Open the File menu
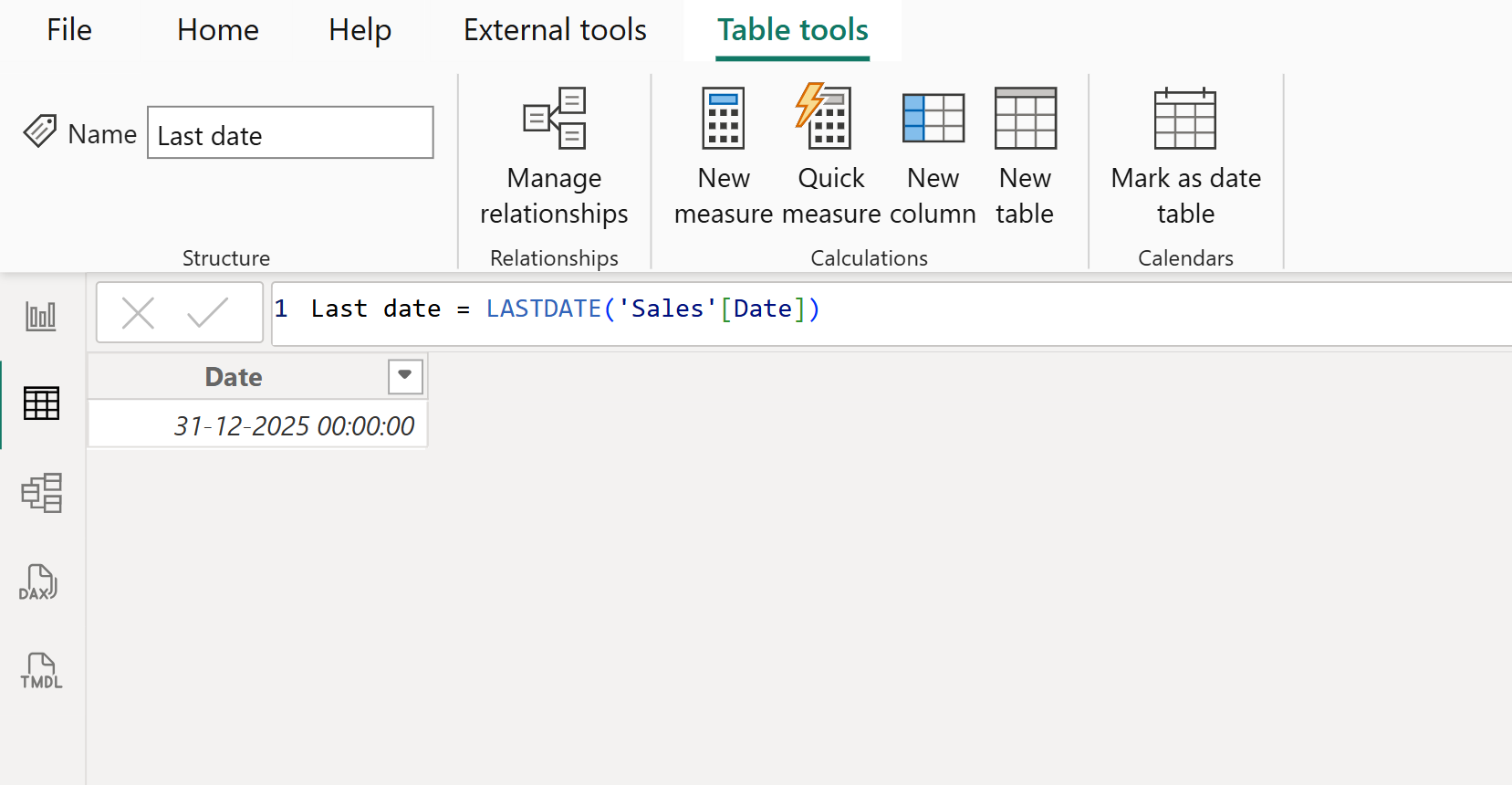 click(x=69, y=30)
